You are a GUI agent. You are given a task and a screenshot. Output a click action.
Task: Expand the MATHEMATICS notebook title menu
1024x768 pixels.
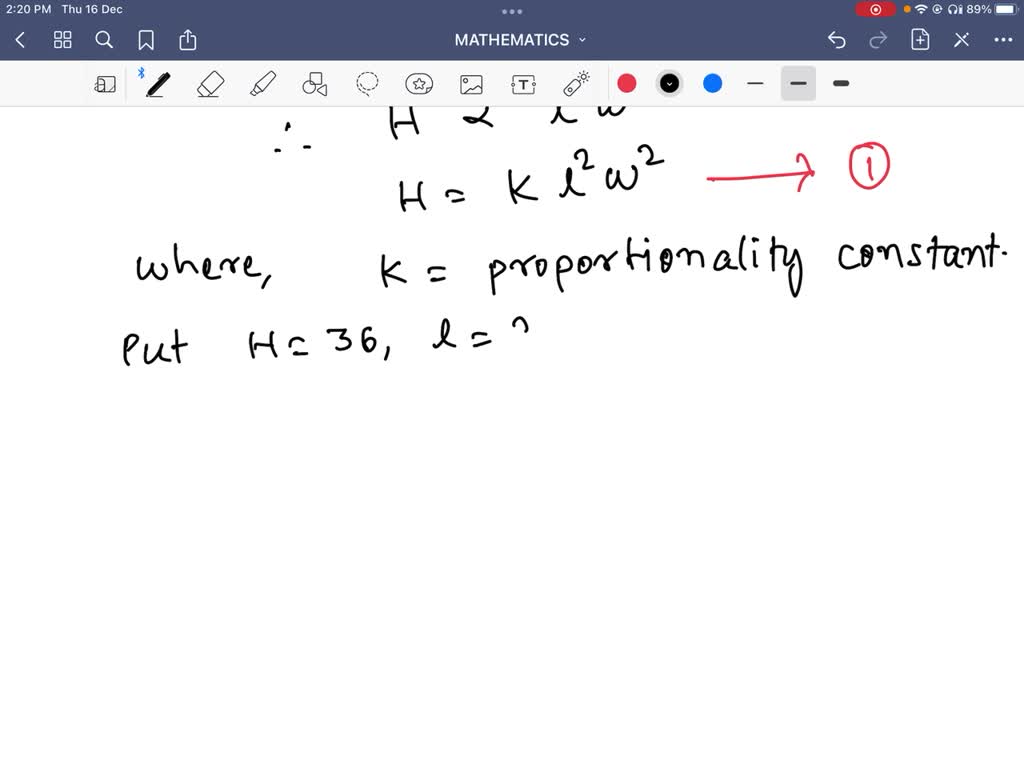[583, 40]
